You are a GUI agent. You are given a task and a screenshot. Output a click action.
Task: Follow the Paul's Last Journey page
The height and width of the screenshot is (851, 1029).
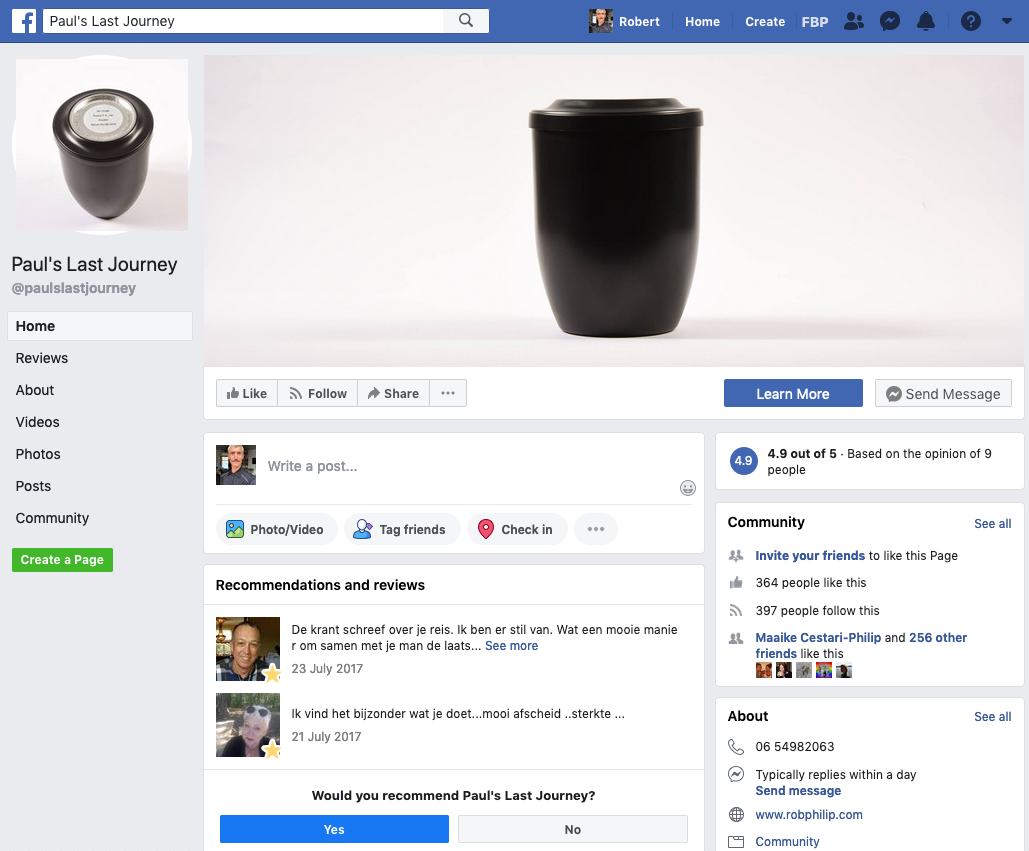click(x=318, y=393)
